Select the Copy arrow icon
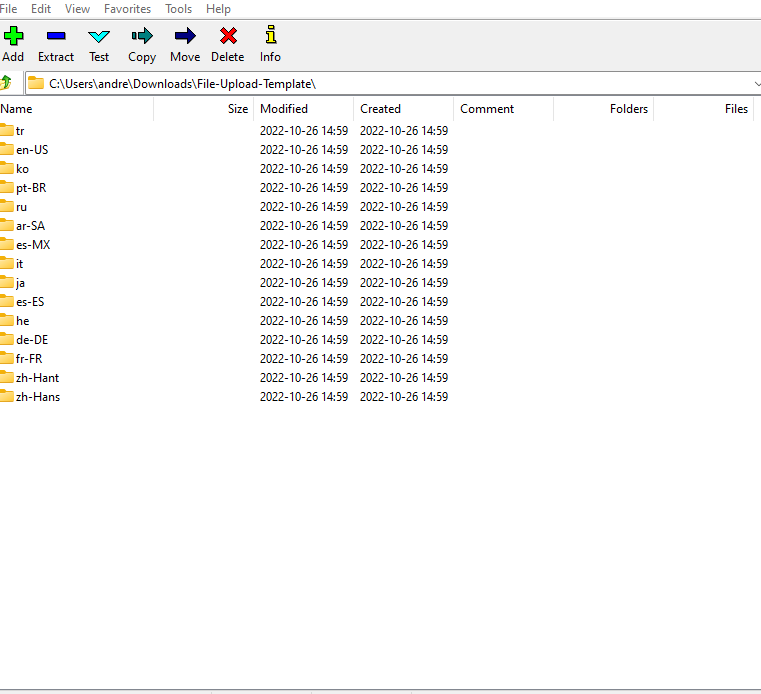 tap(142, 37)
